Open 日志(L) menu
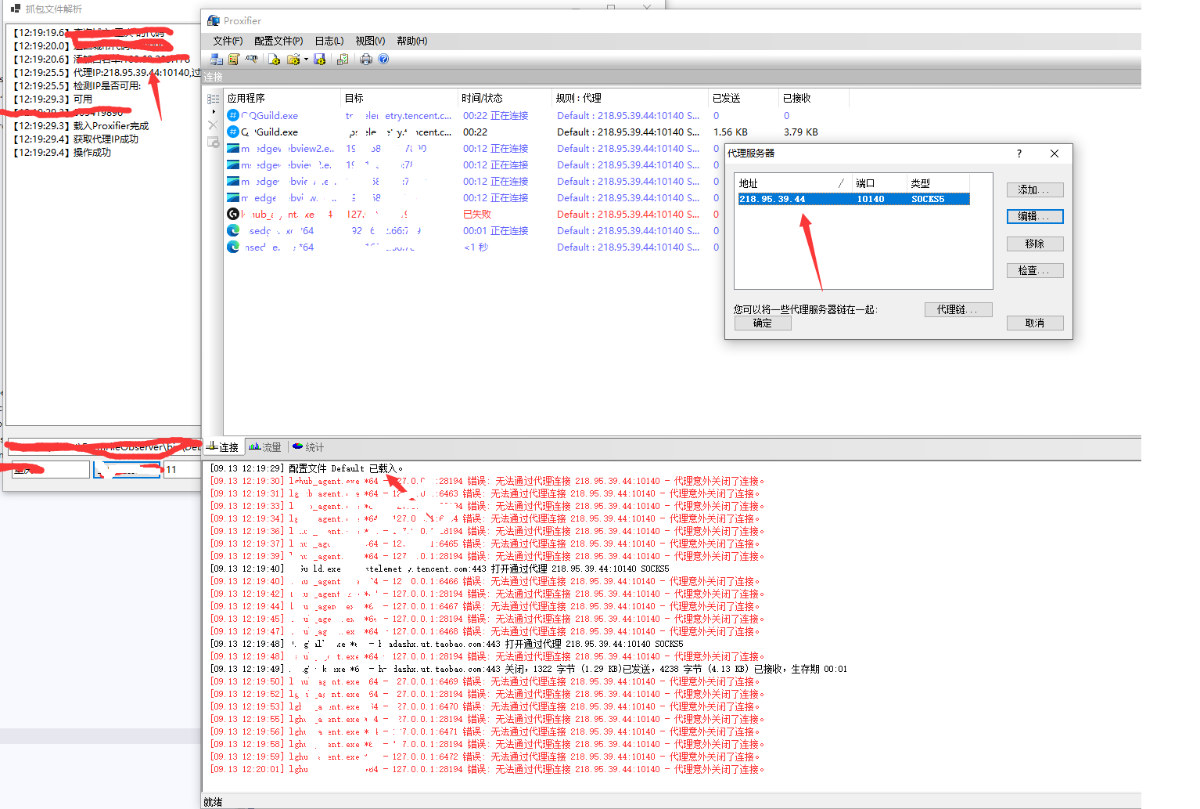 tap(329, 41)
